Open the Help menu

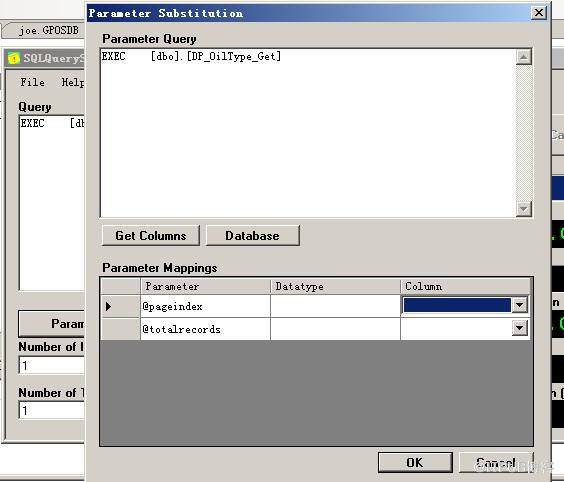click(x=73, y=82)
